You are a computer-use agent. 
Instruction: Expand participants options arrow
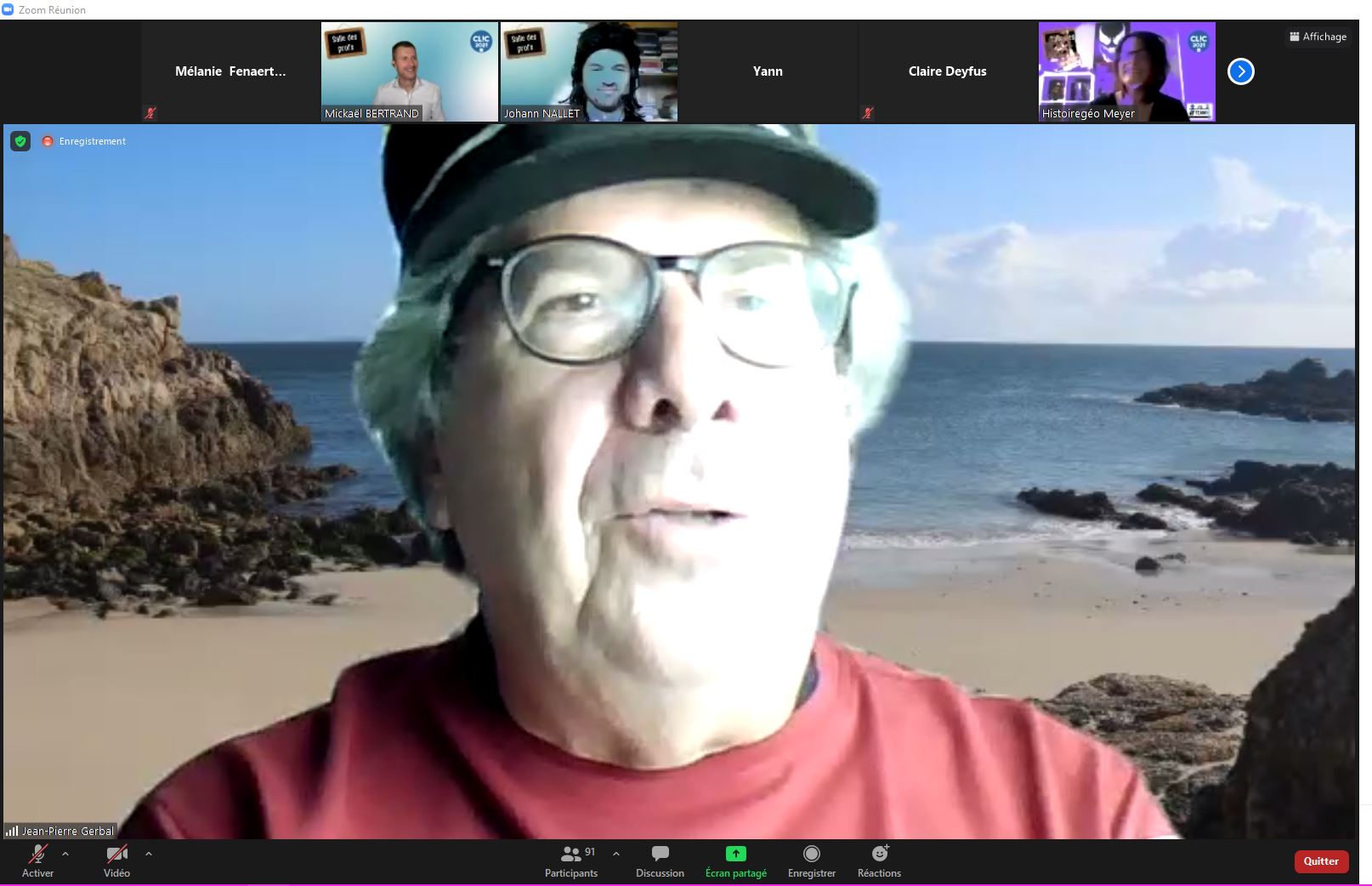(x=616, y=854)
